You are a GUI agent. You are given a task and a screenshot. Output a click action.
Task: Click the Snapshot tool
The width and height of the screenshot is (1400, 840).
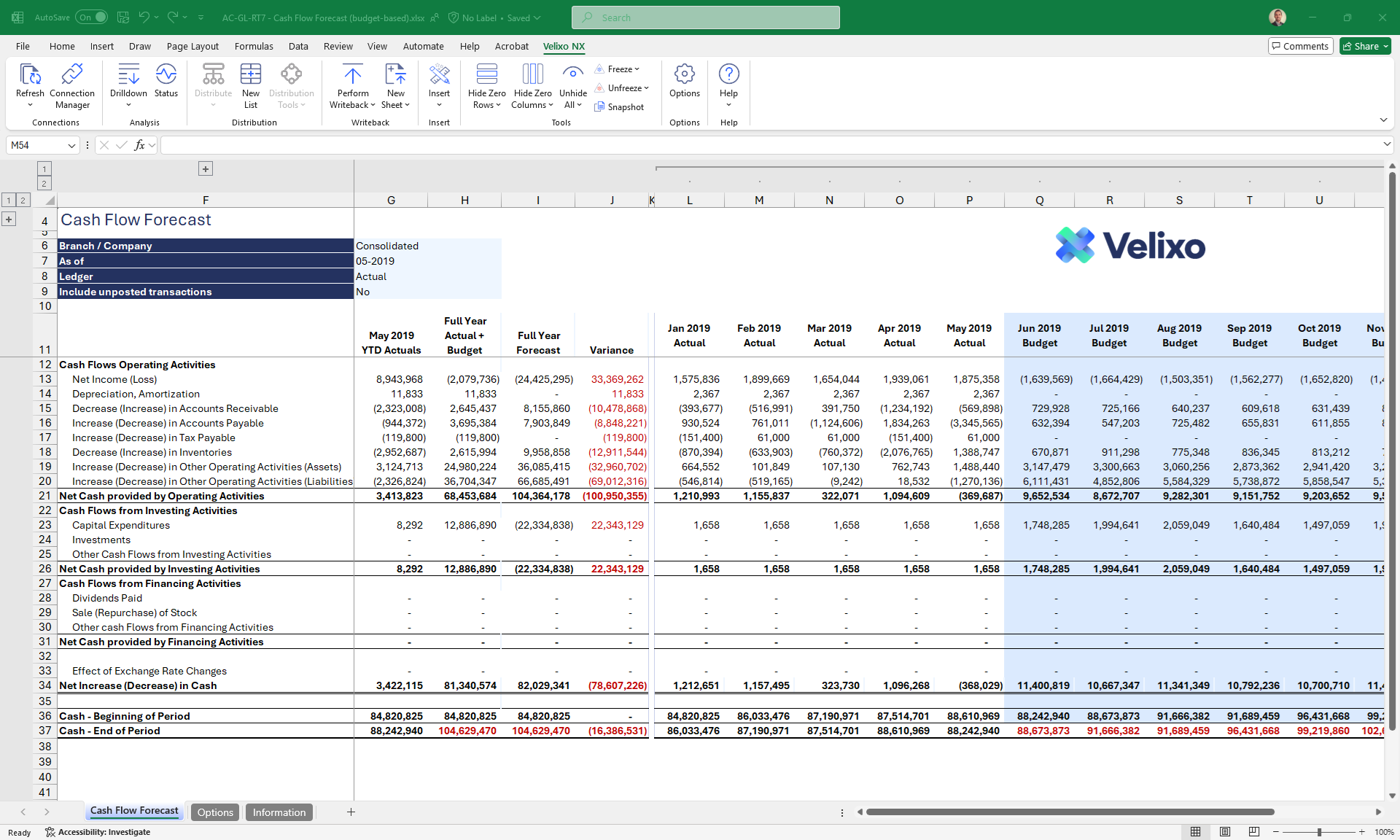point(619,107)
